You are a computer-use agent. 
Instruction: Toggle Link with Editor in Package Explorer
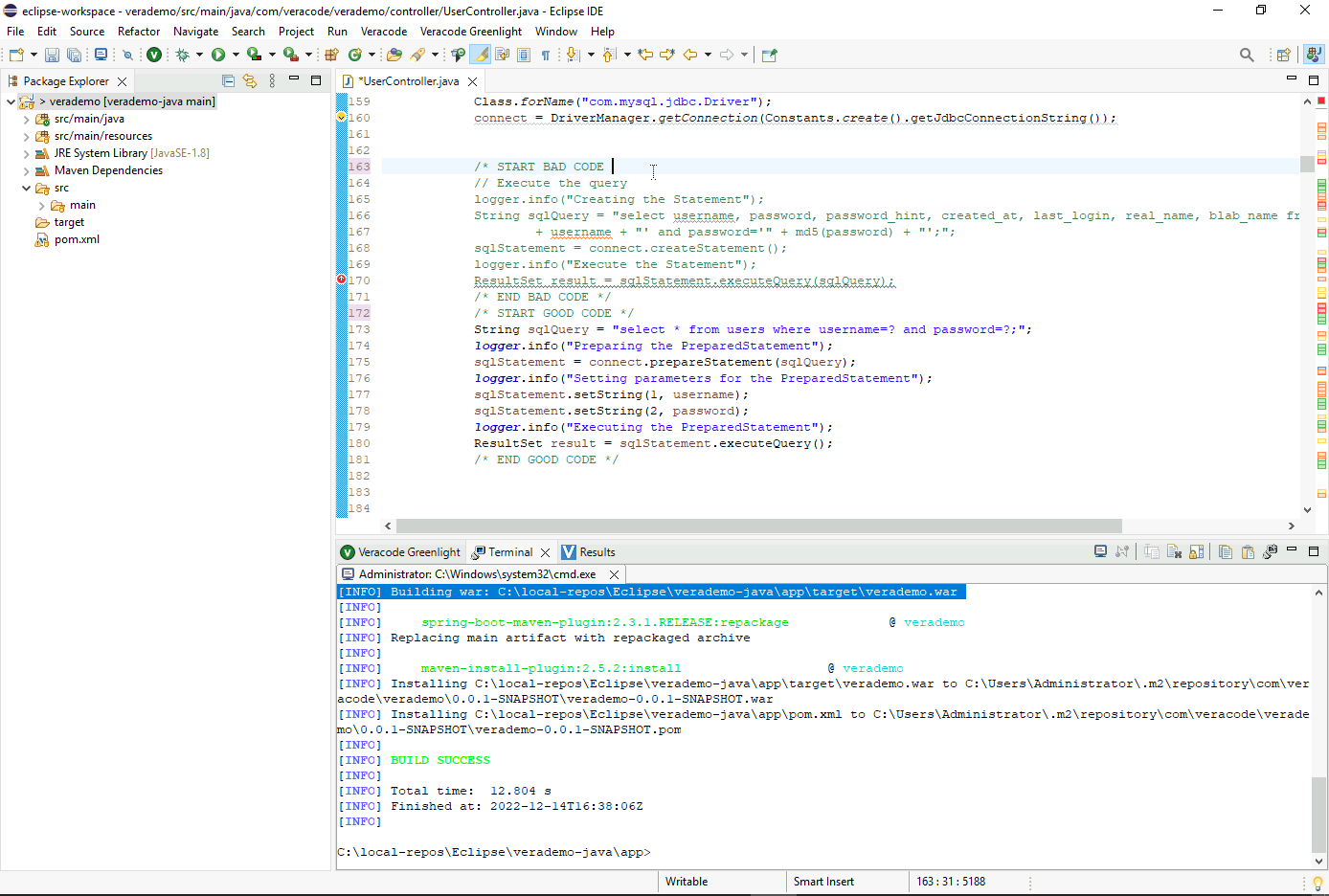point(250,80)
